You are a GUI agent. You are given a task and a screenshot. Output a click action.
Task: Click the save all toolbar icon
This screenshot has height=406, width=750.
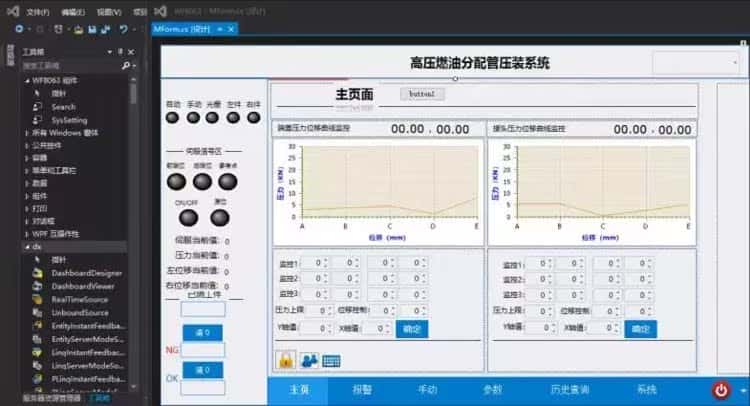(x=105, y=30)
